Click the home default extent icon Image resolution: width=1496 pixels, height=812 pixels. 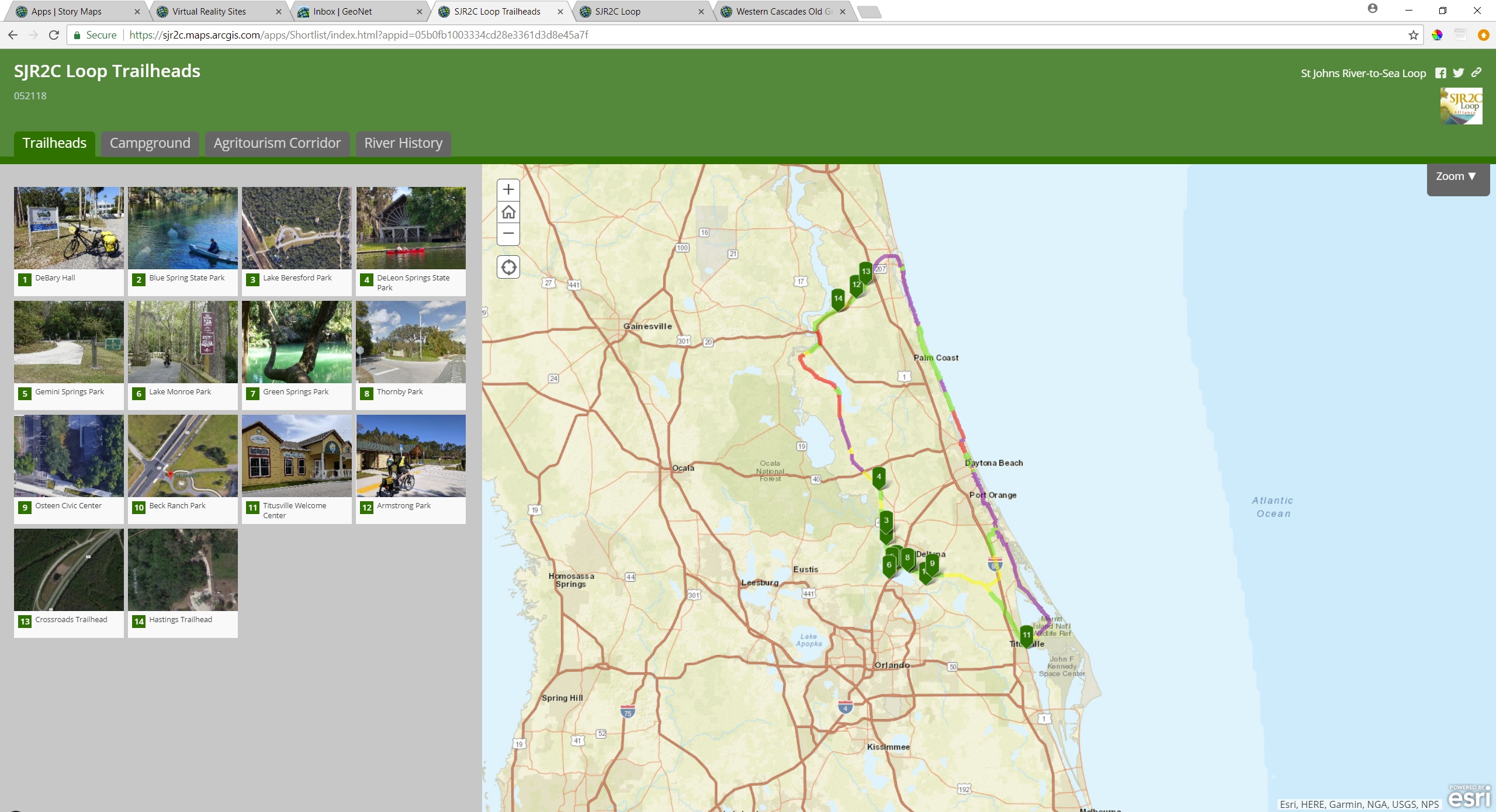(x=507, y=211)
